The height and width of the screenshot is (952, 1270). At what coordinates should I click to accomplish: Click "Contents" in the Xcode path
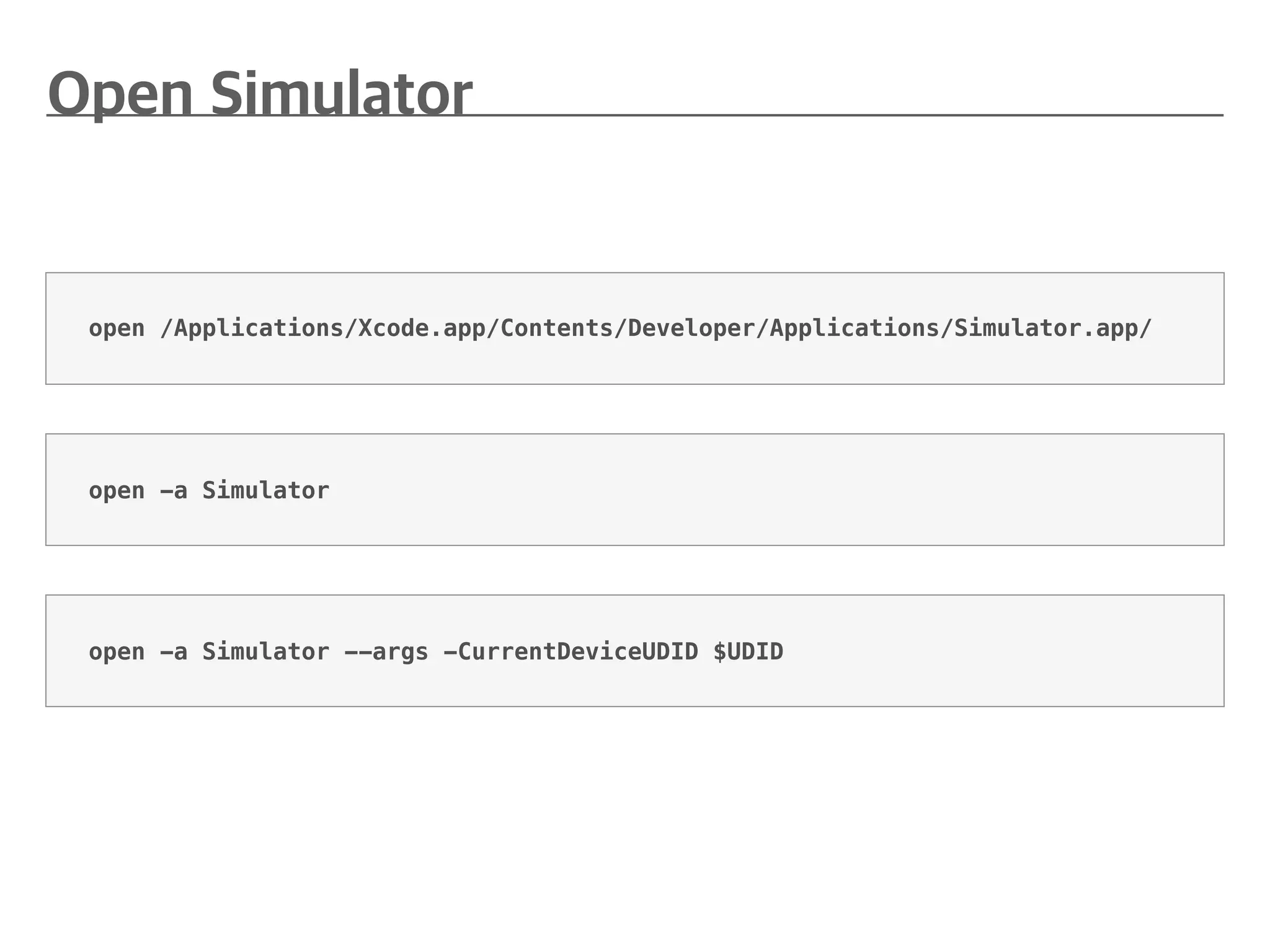tap(556, 328)
